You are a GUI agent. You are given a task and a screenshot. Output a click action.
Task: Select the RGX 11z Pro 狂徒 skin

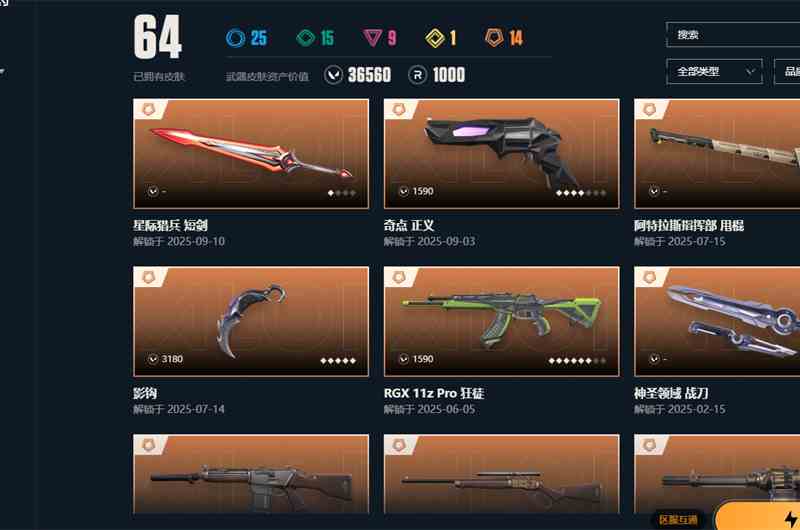(502, 321)
